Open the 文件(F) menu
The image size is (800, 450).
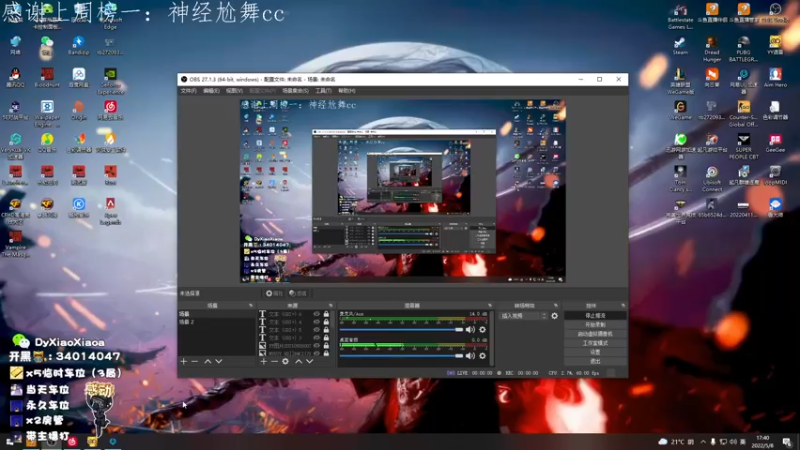(x=188, y=91)
